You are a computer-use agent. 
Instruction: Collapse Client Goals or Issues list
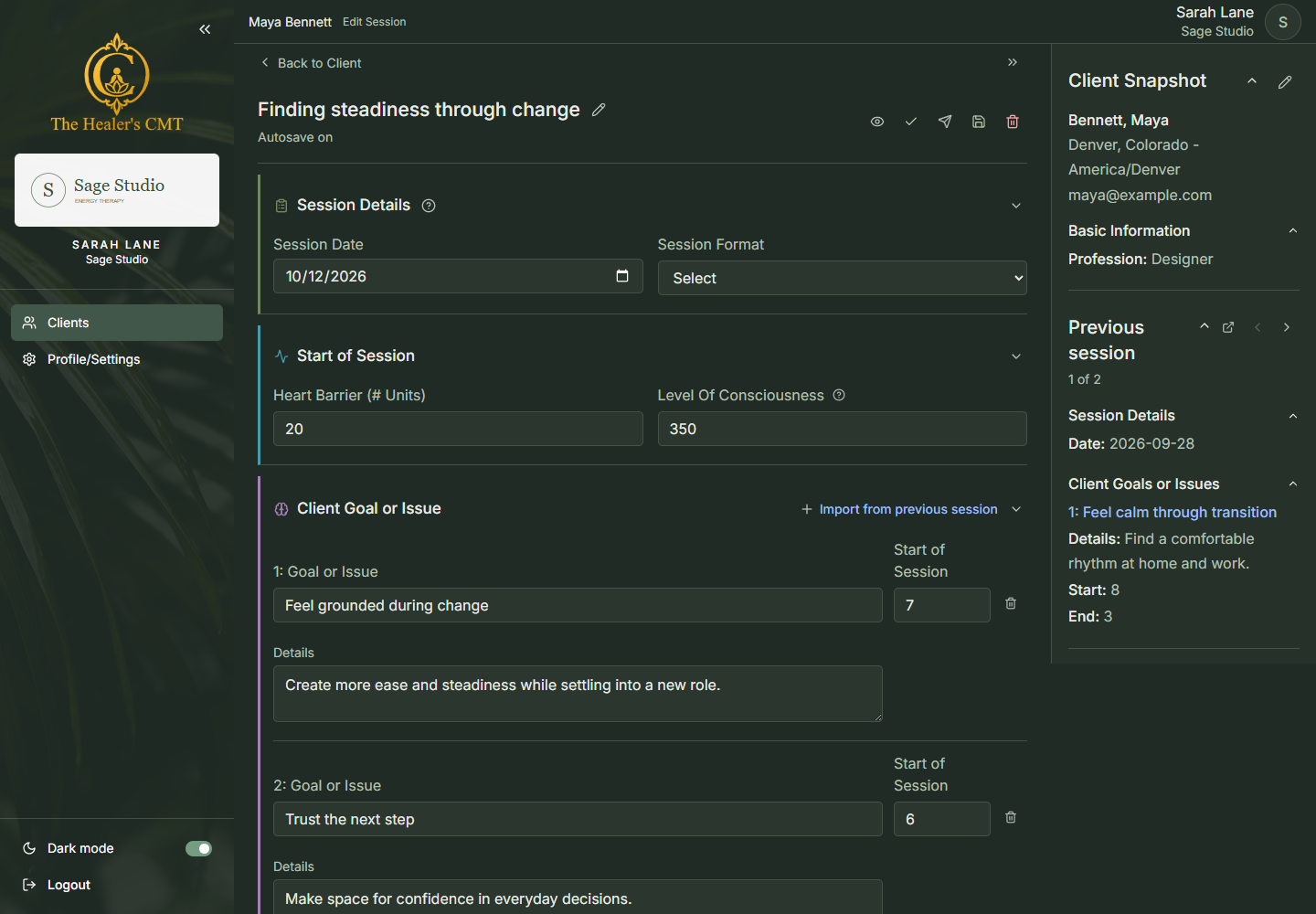pos(1293,484)
